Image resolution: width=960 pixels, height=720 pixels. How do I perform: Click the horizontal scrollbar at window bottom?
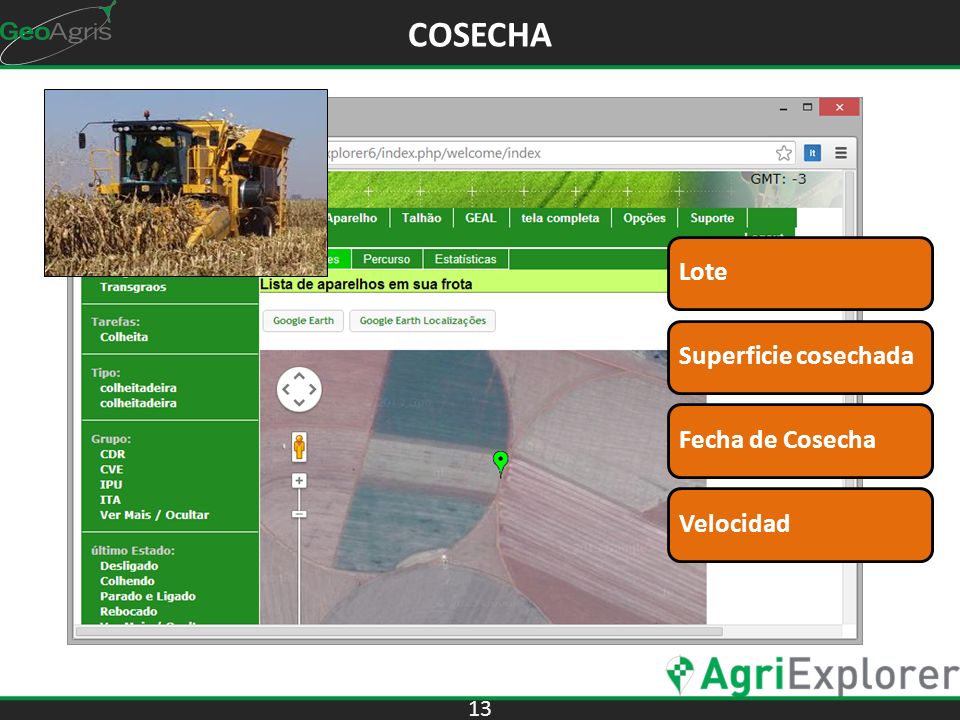click(399, 631)
